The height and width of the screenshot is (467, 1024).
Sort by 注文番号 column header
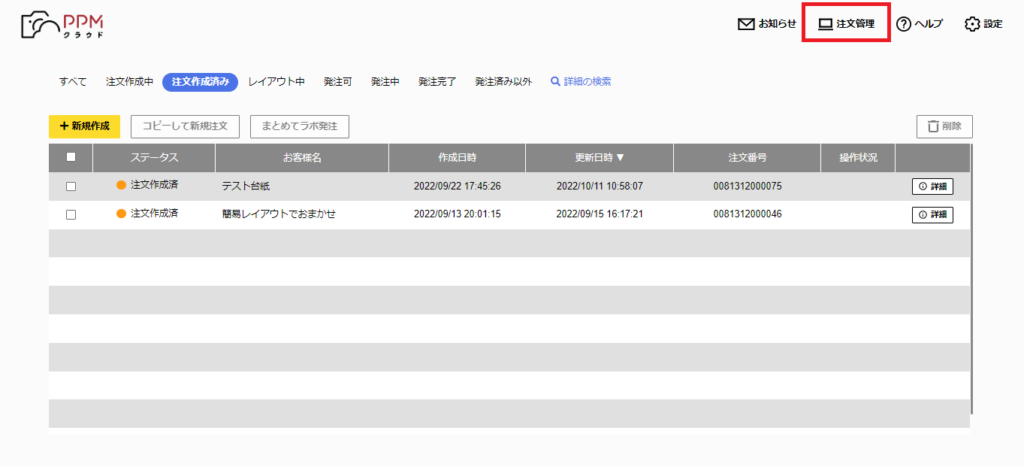tap(747, 158)
